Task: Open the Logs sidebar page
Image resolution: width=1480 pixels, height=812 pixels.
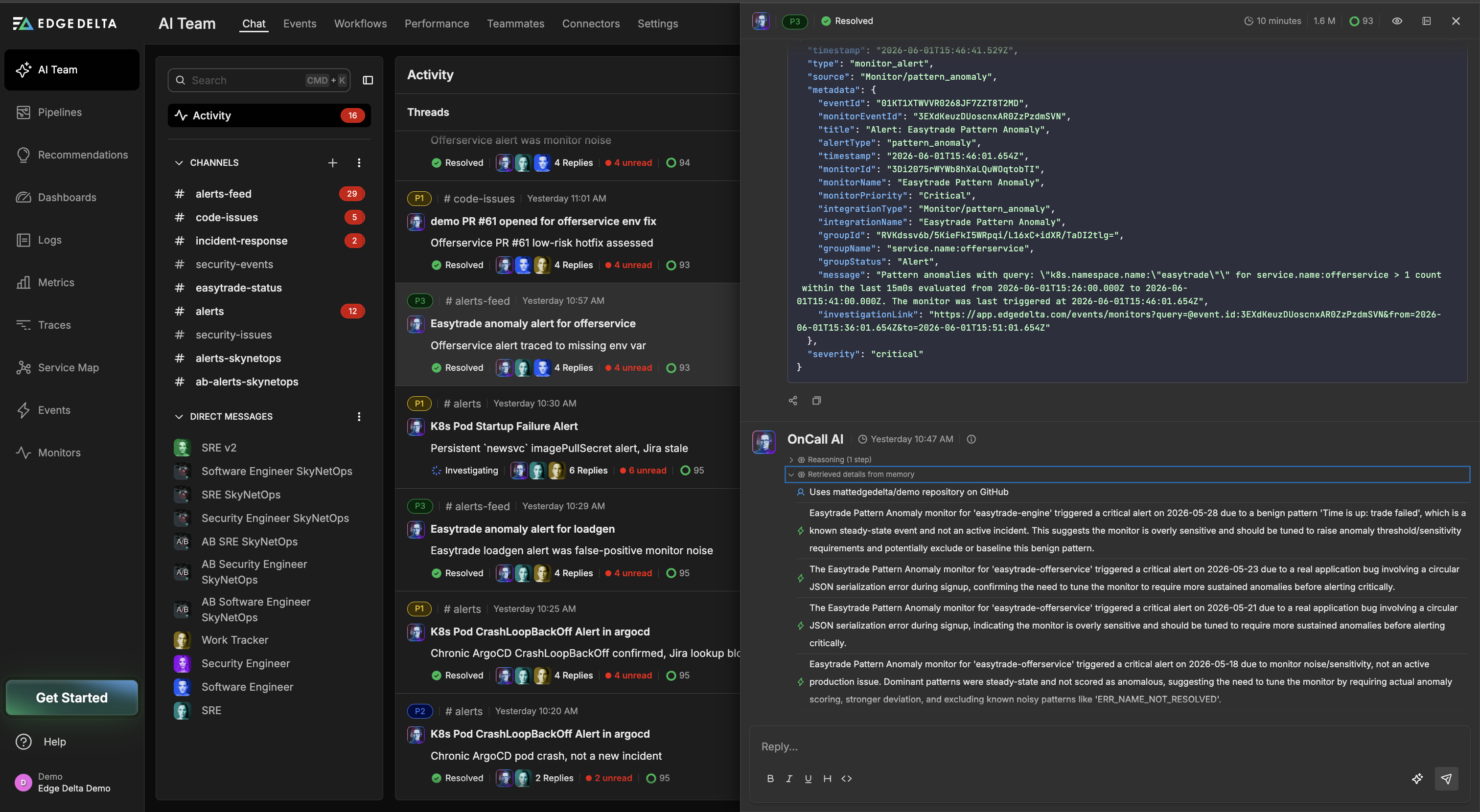Action: tap(72, 240)
